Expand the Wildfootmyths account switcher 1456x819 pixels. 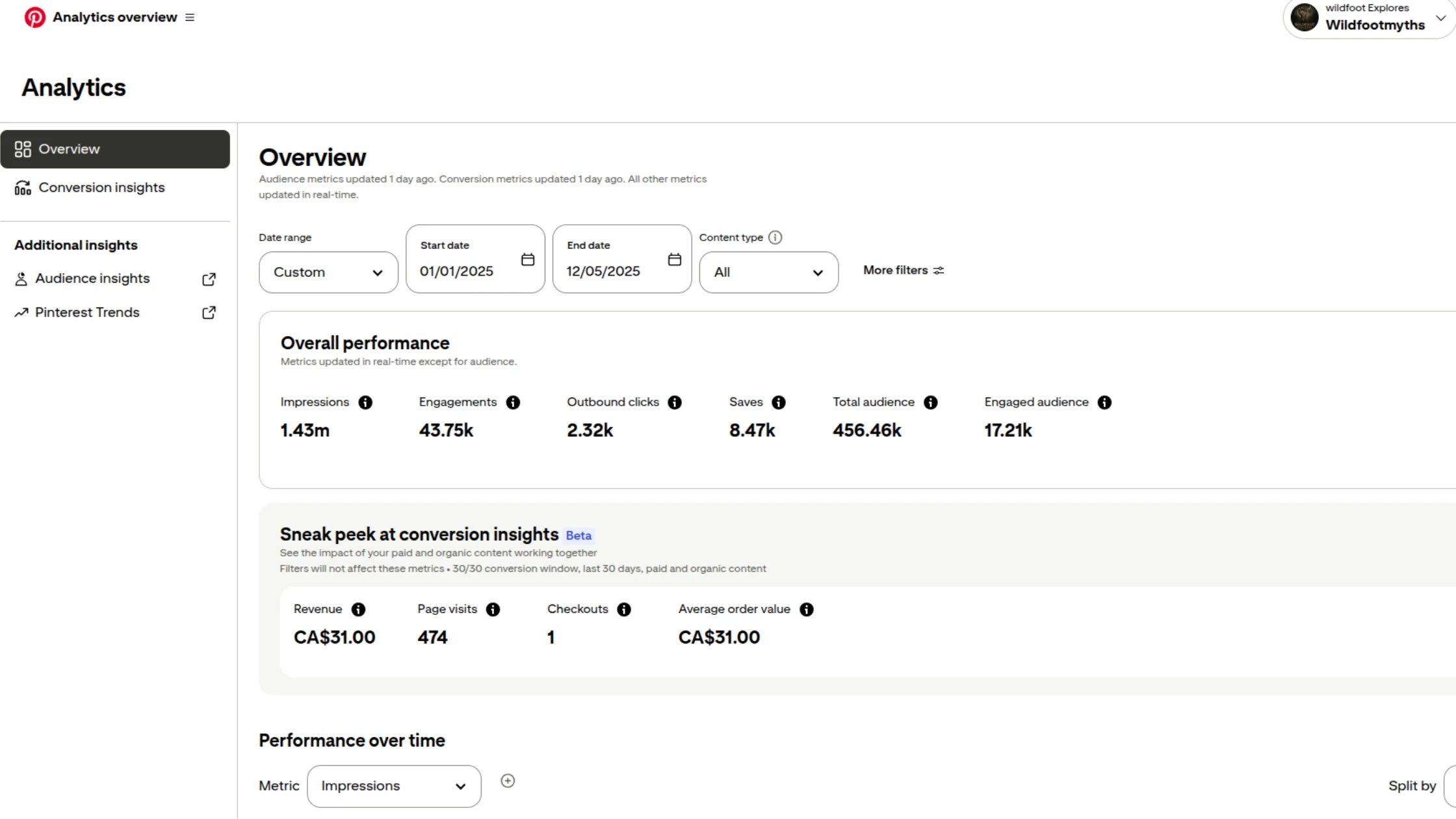tap(1440, 18)
